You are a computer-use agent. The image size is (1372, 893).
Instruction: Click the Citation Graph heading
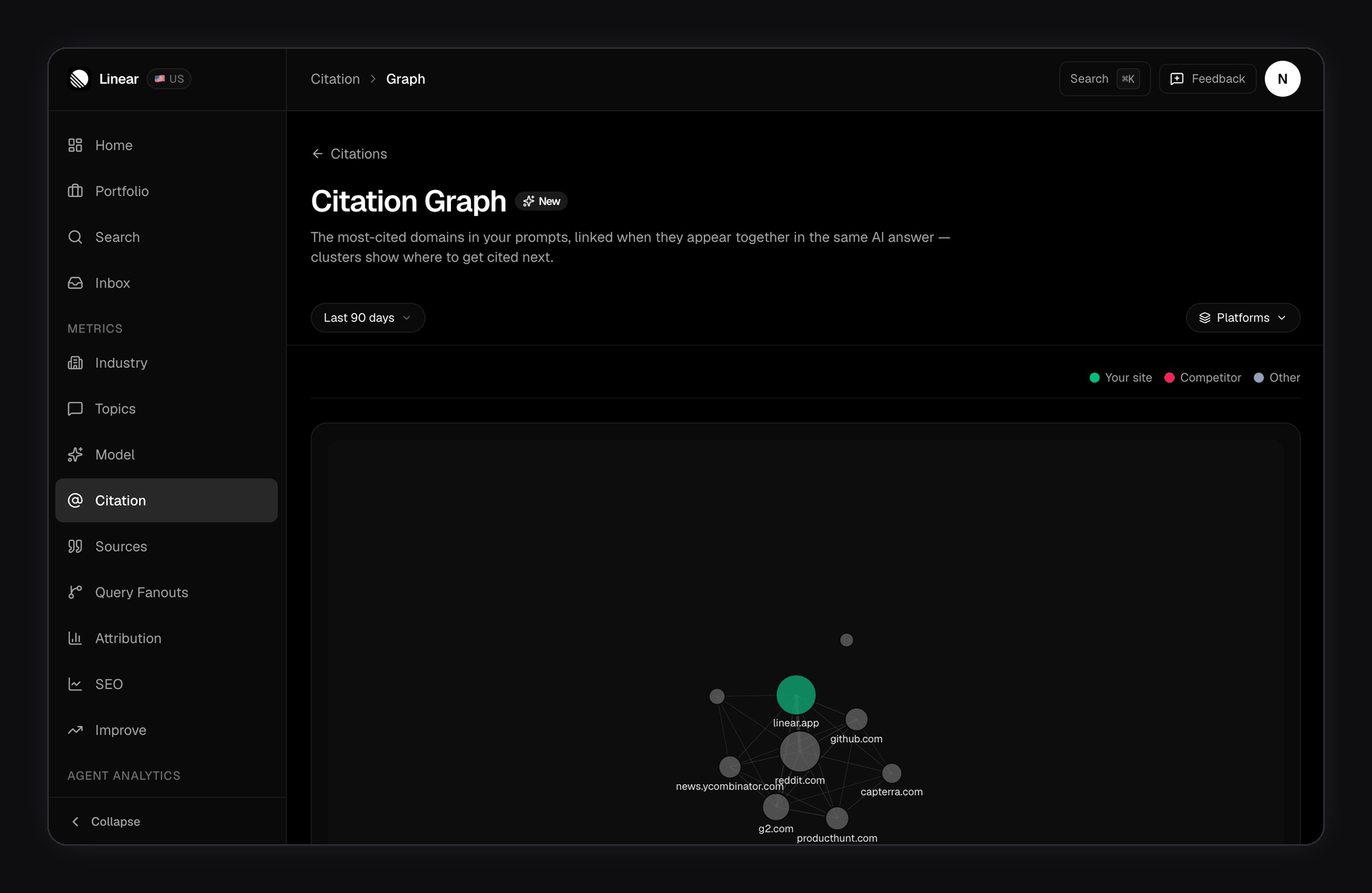[x=408, y=201]
